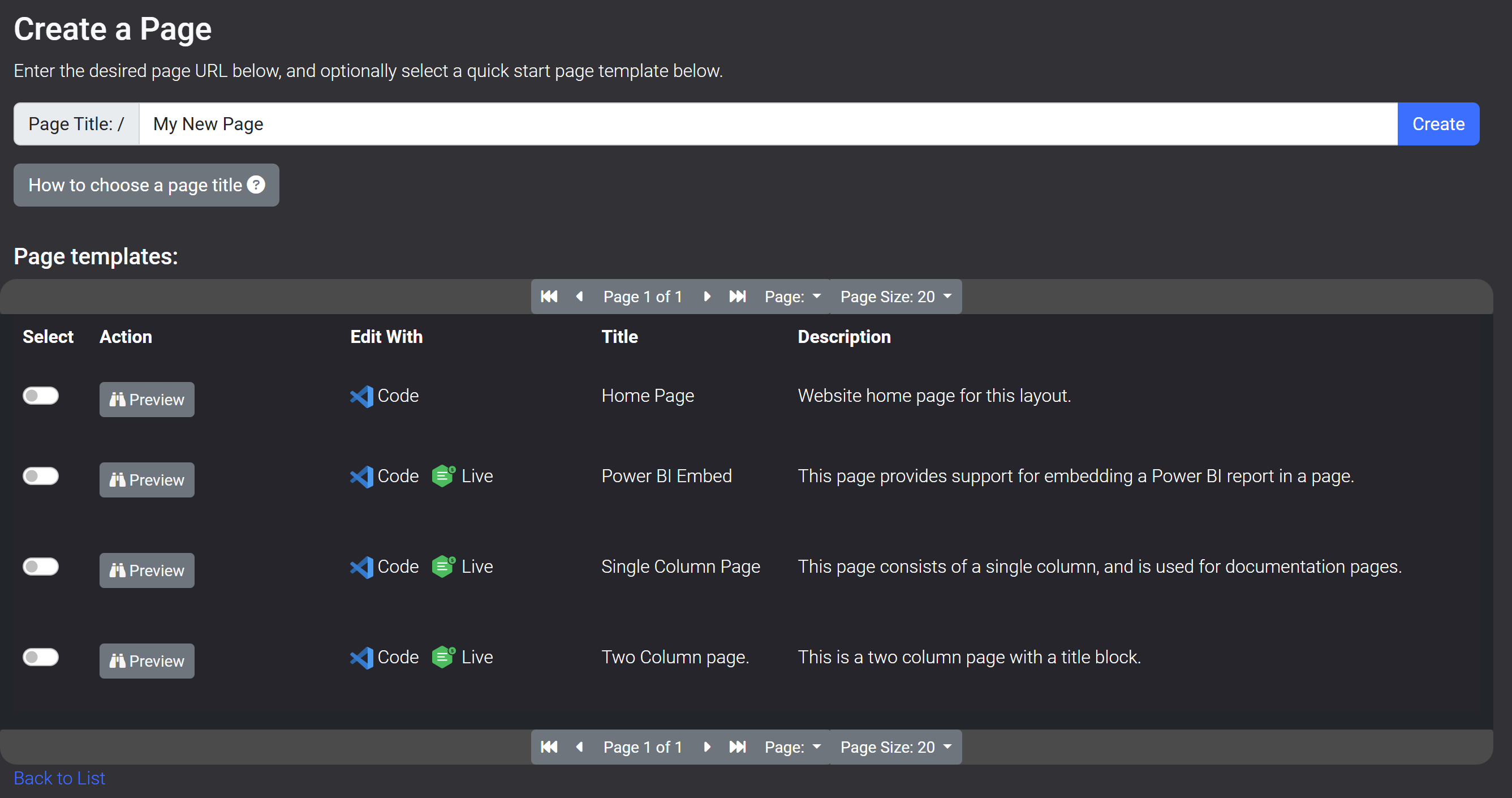Click the Create button
Screen dimensions: 1512x798
pos(1438,124)
